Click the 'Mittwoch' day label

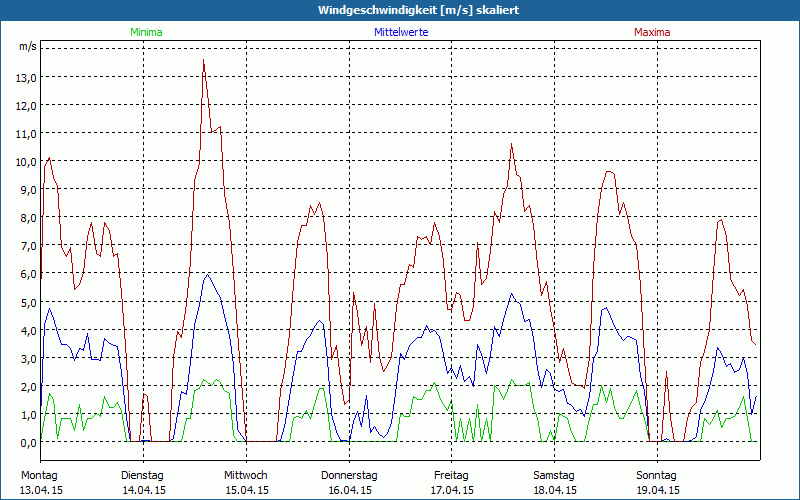pyautogui.click(x=245, y=476)
